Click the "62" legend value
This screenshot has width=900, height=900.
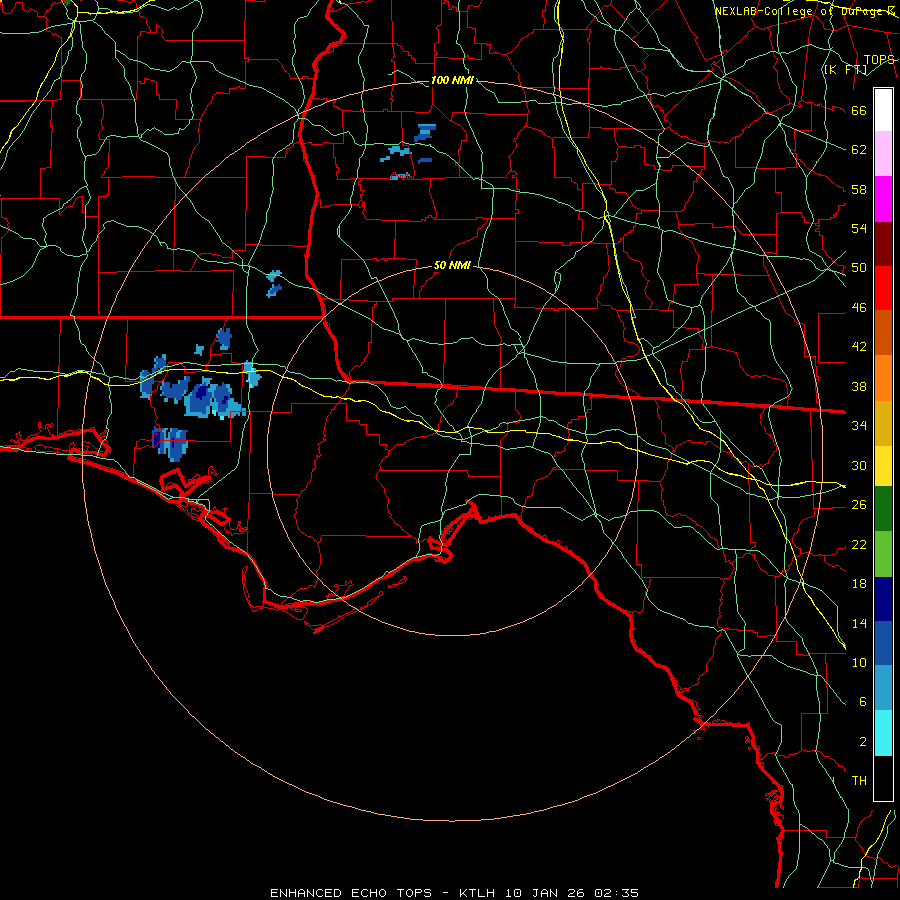pos(859,150)
